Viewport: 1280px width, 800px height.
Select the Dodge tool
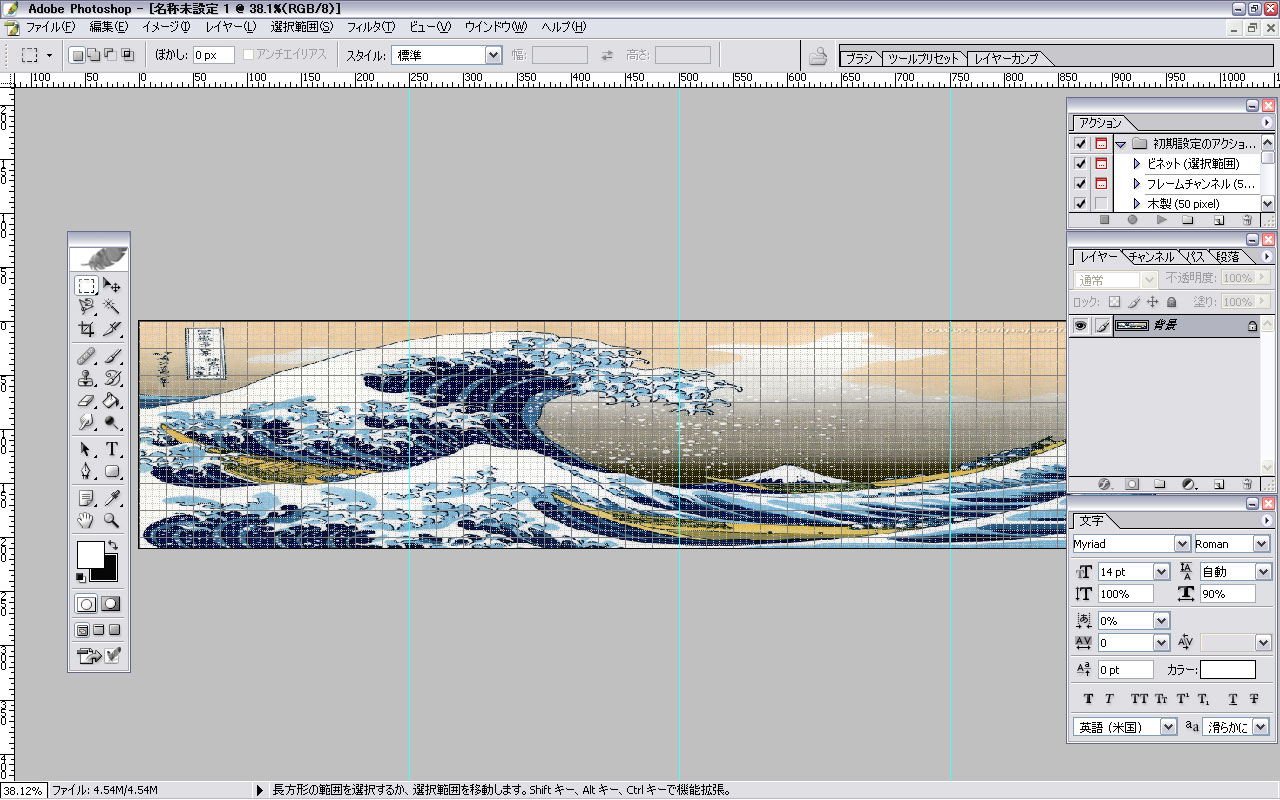(112, 422)
